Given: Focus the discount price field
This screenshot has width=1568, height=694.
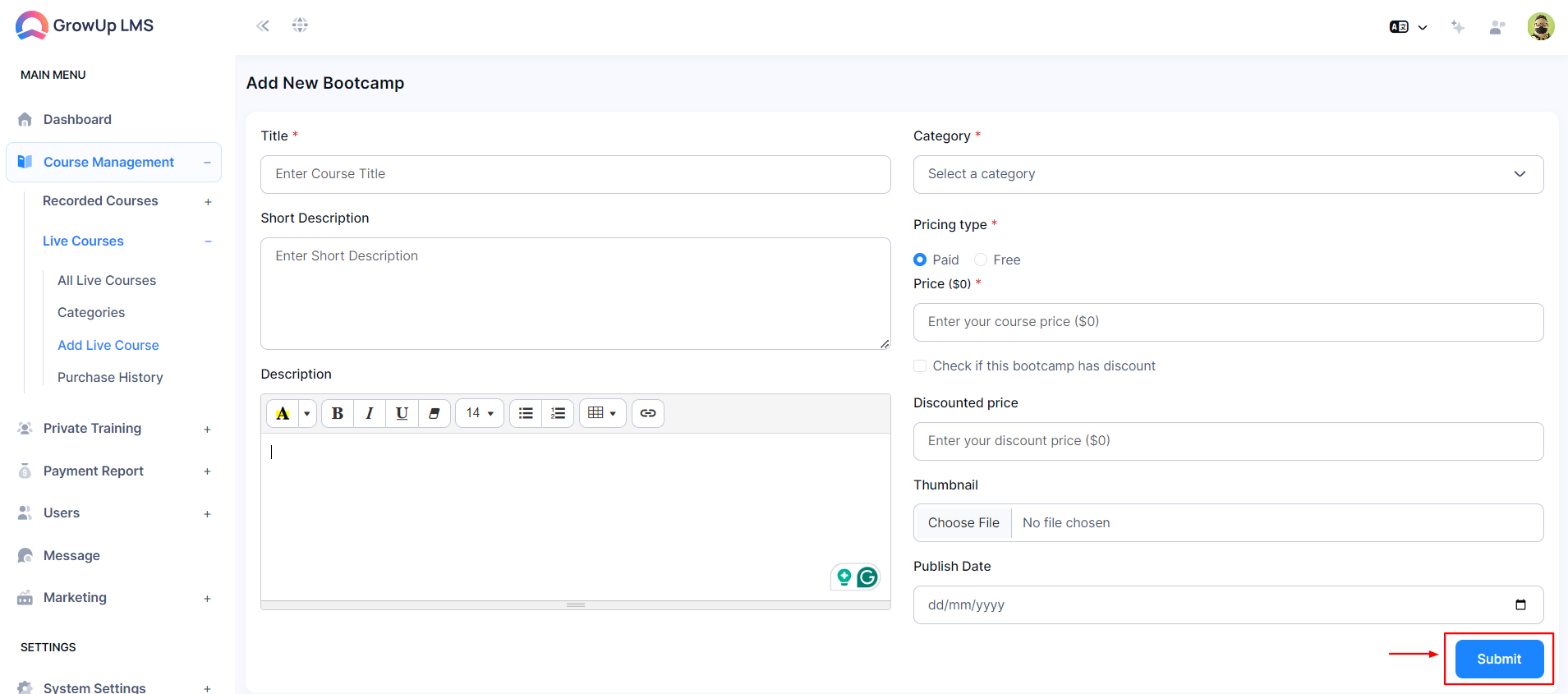Looking at the screenshot, I should 1228,441.
